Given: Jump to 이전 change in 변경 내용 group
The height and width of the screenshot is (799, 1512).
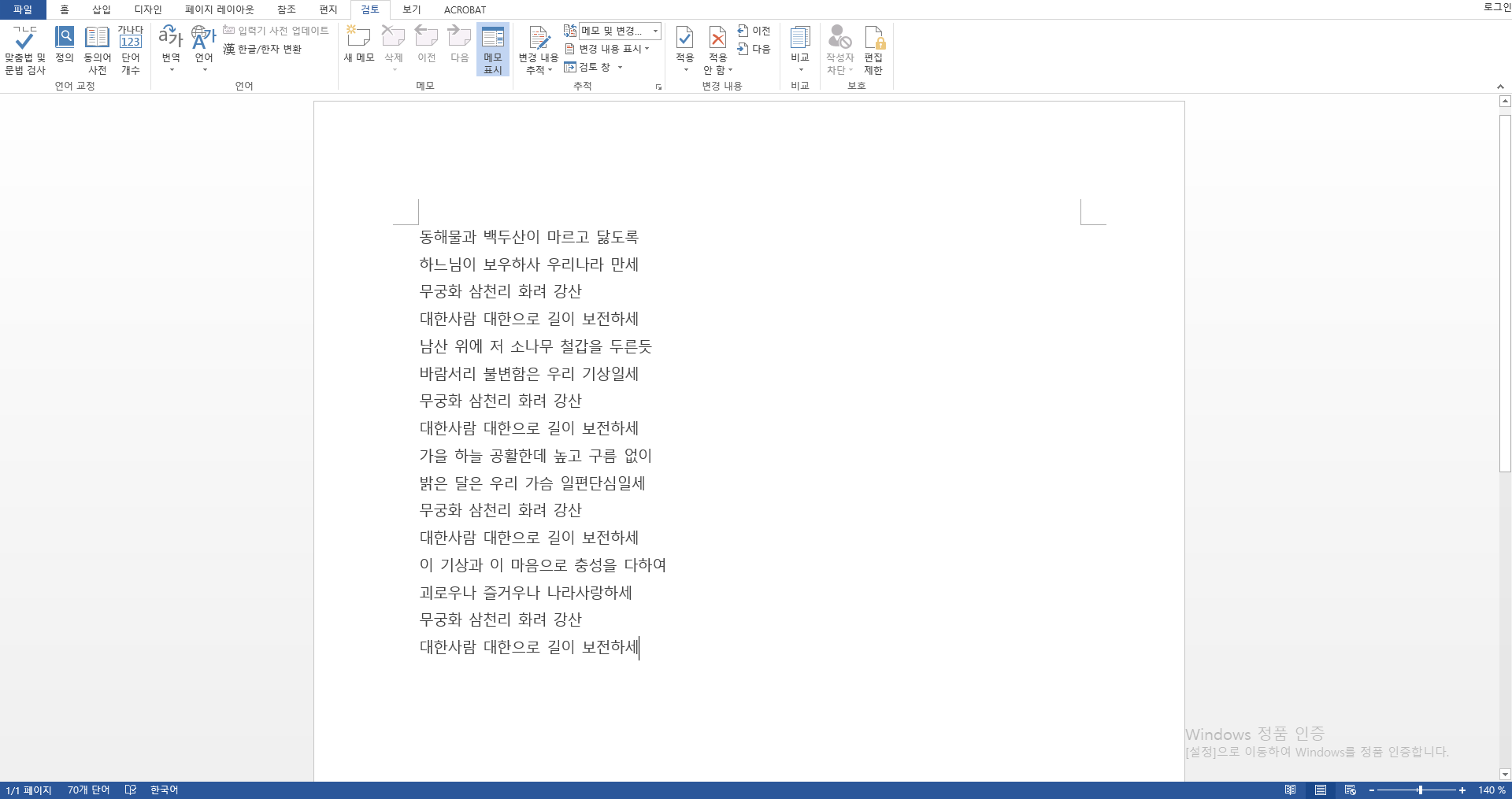Looking at the screenshot, I should (x=754, y=31).
